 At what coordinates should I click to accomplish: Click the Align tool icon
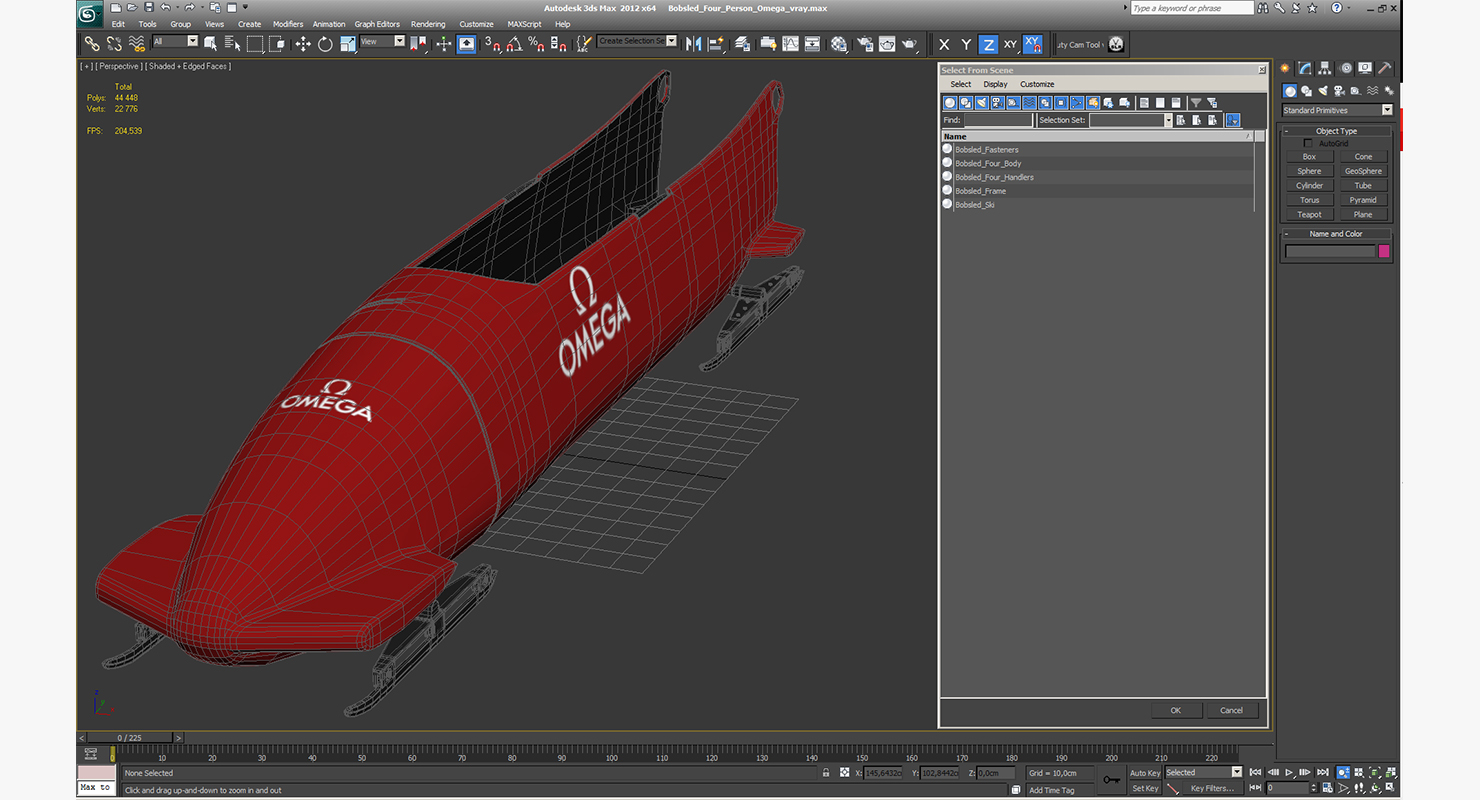point(716,44)
